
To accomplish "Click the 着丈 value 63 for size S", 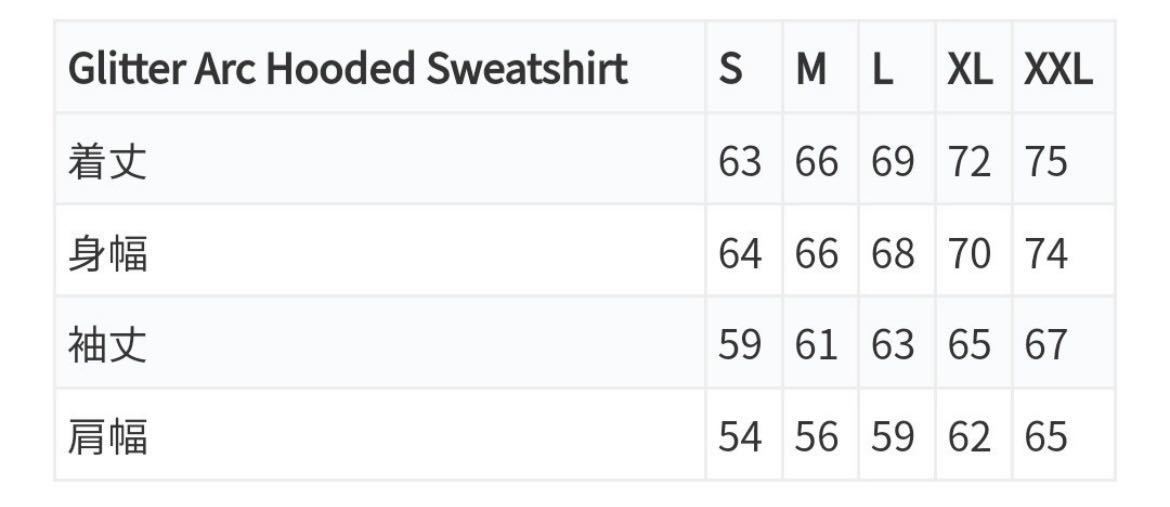I will 739,161.
